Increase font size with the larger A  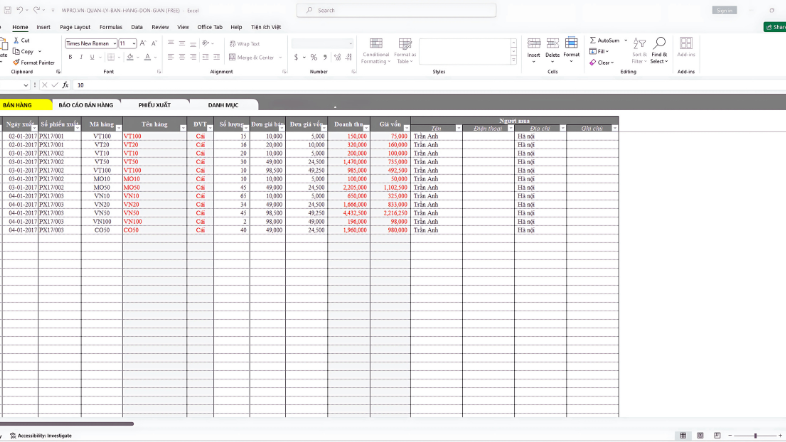tap(143, 44)
